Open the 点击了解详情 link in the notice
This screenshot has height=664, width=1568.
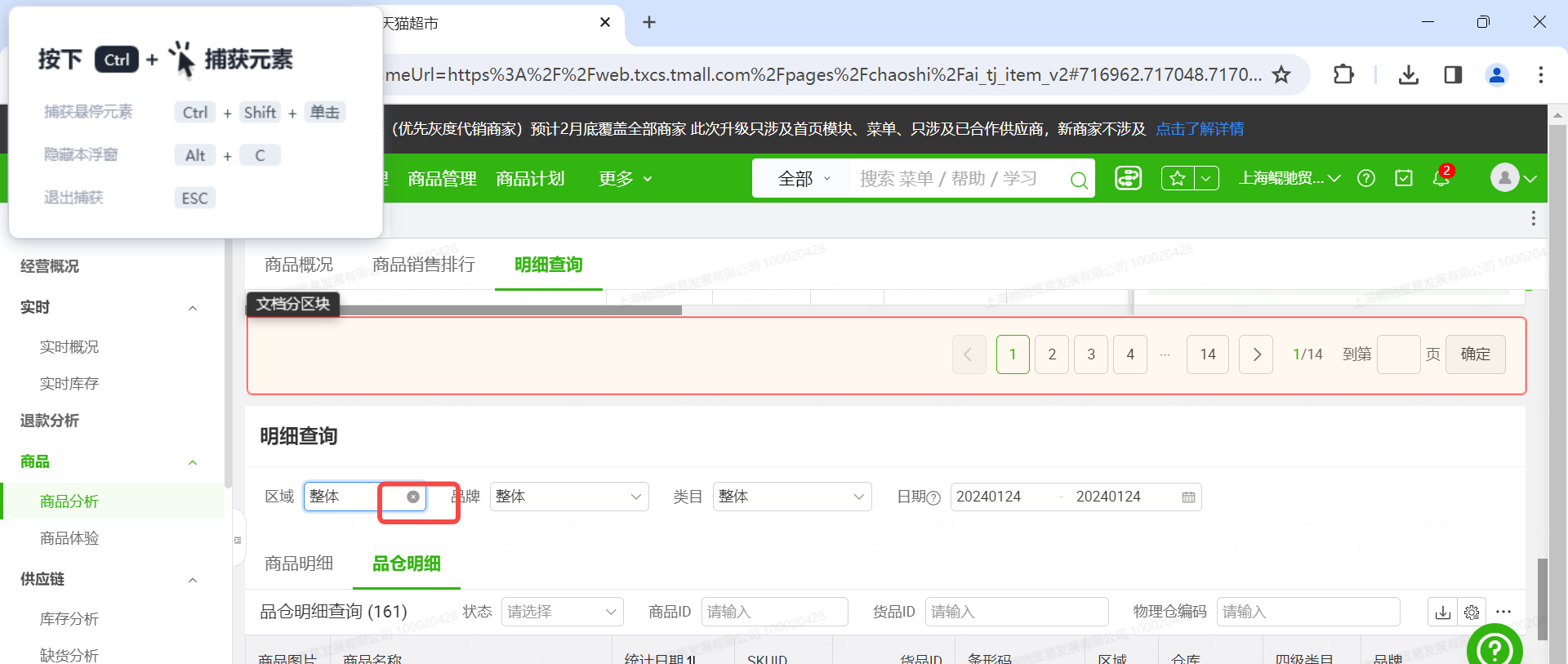click(x=1200, y=129)
